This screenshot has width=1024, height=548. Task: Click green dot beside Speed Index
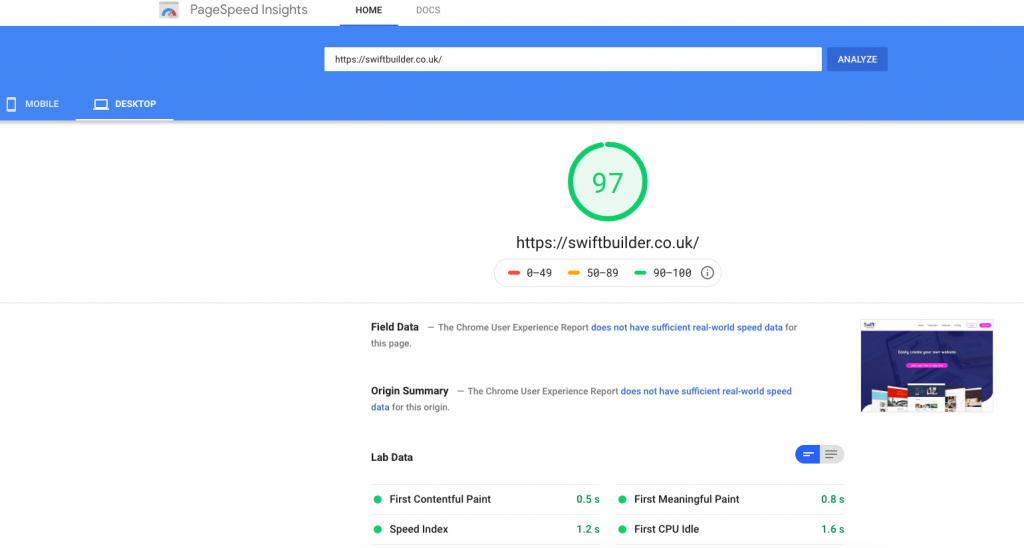pos(378,529)
